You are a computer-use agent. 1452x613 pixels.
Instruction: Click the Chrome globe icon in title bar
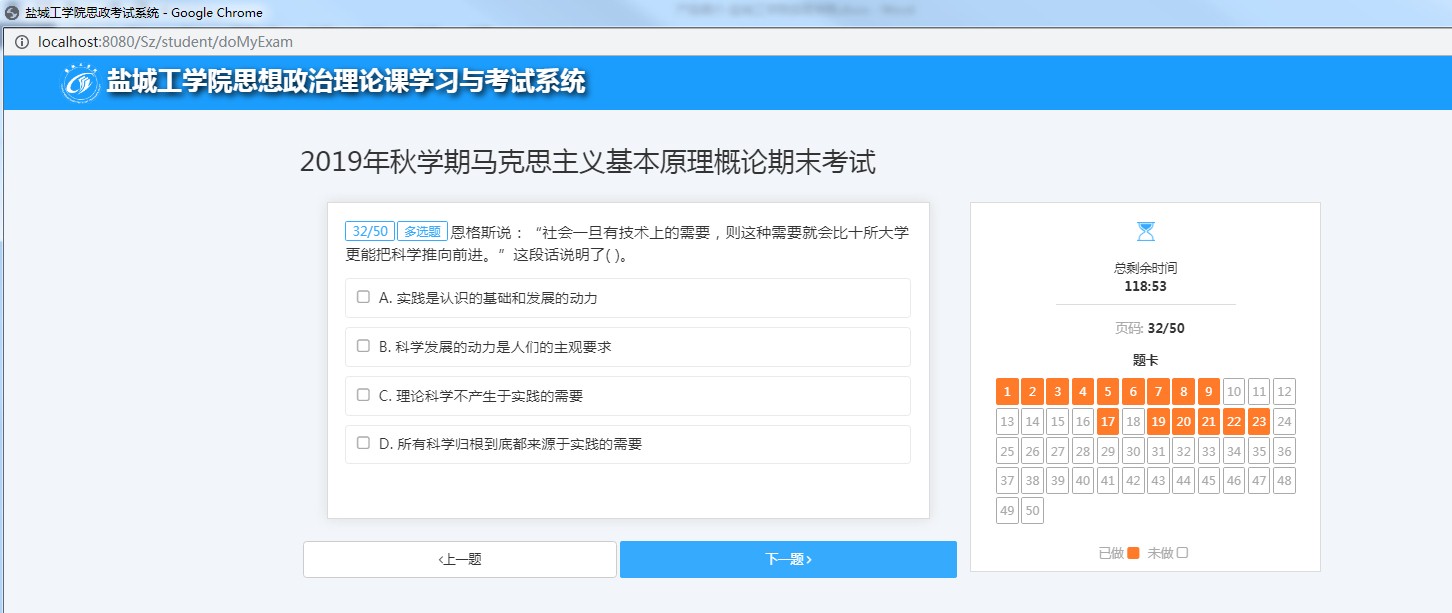coord(13,13)
